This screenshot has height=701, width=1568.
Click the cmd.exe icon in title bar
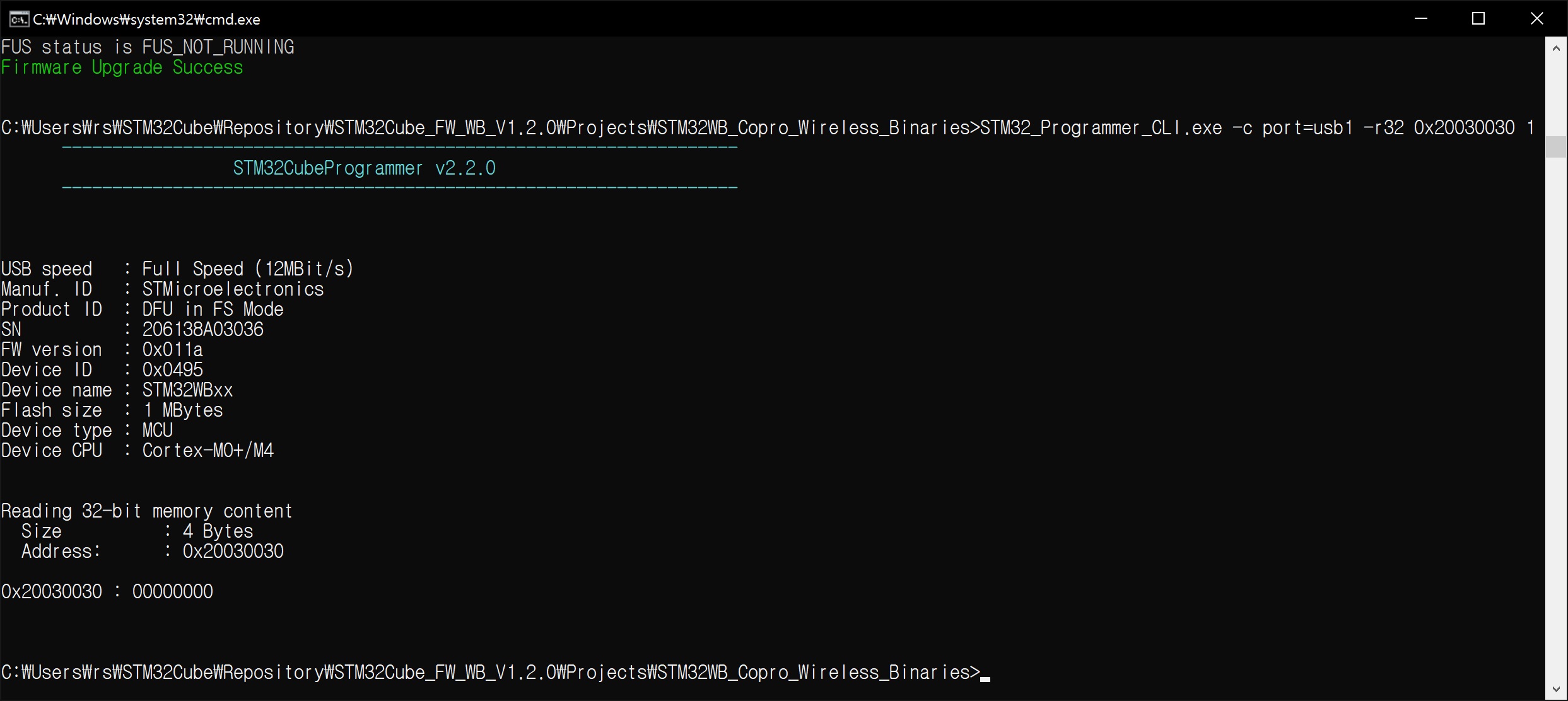point(18,19)
